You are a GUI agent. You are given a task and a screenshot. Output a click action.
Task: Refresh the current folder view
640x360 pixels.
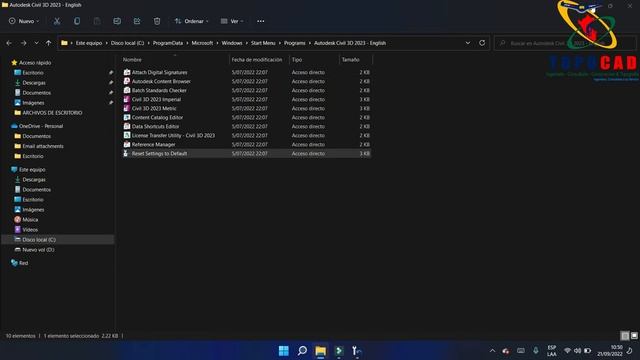[482, 43]
